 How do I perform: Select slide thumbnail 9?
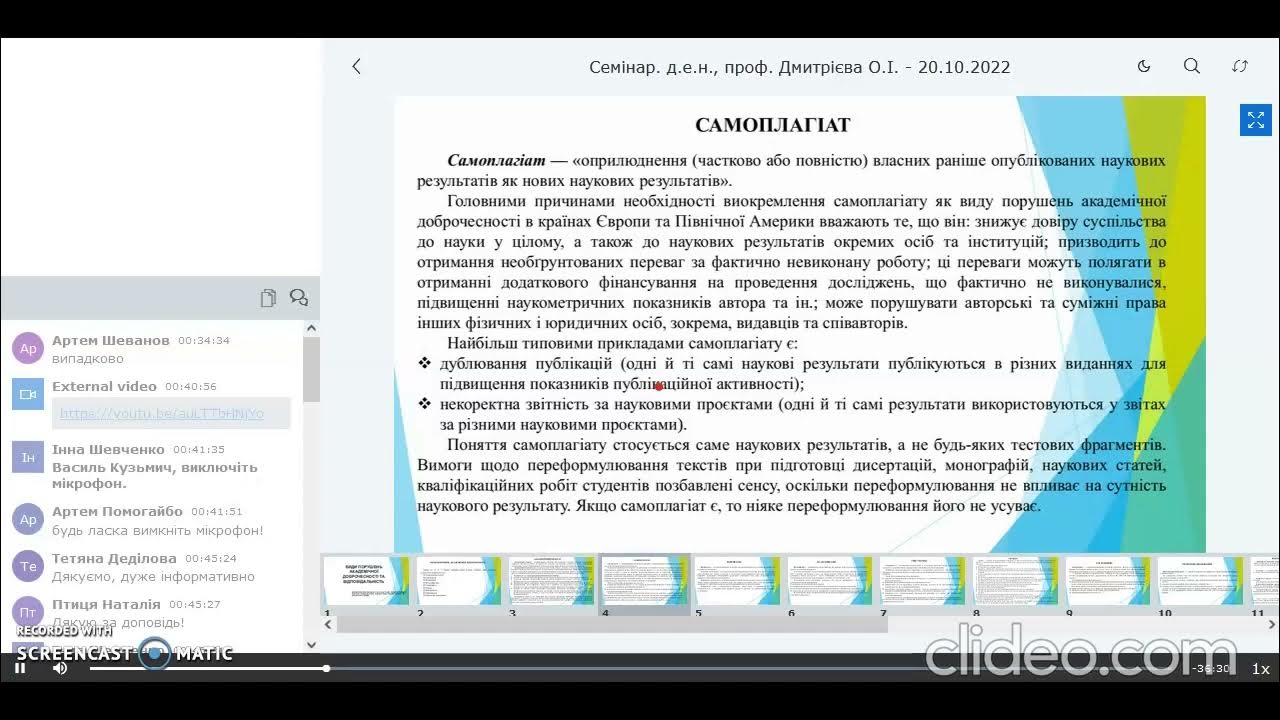(1109, 580)
